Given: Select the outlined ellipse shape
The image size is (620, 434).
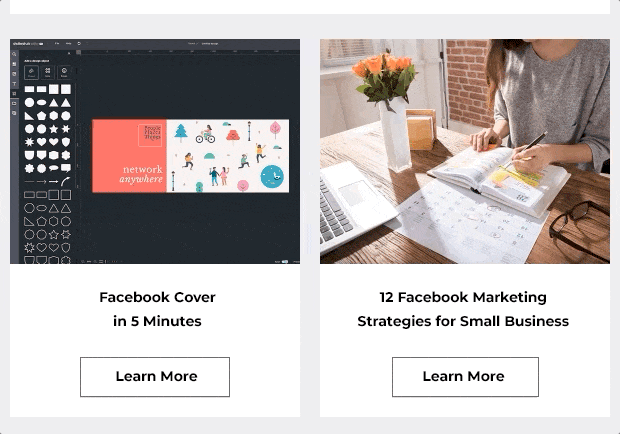Looking at the screenshot, I should [41, 208].
